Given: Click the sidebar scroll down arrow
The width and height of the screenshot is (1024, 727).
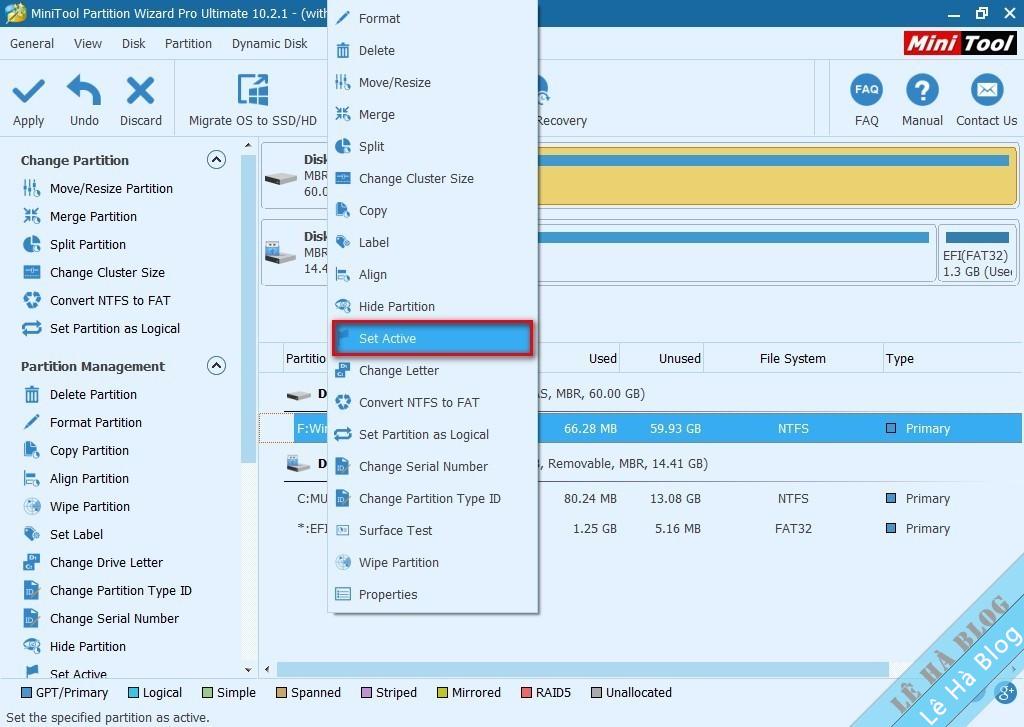Looking at the screenshot, I should (248, 670).
